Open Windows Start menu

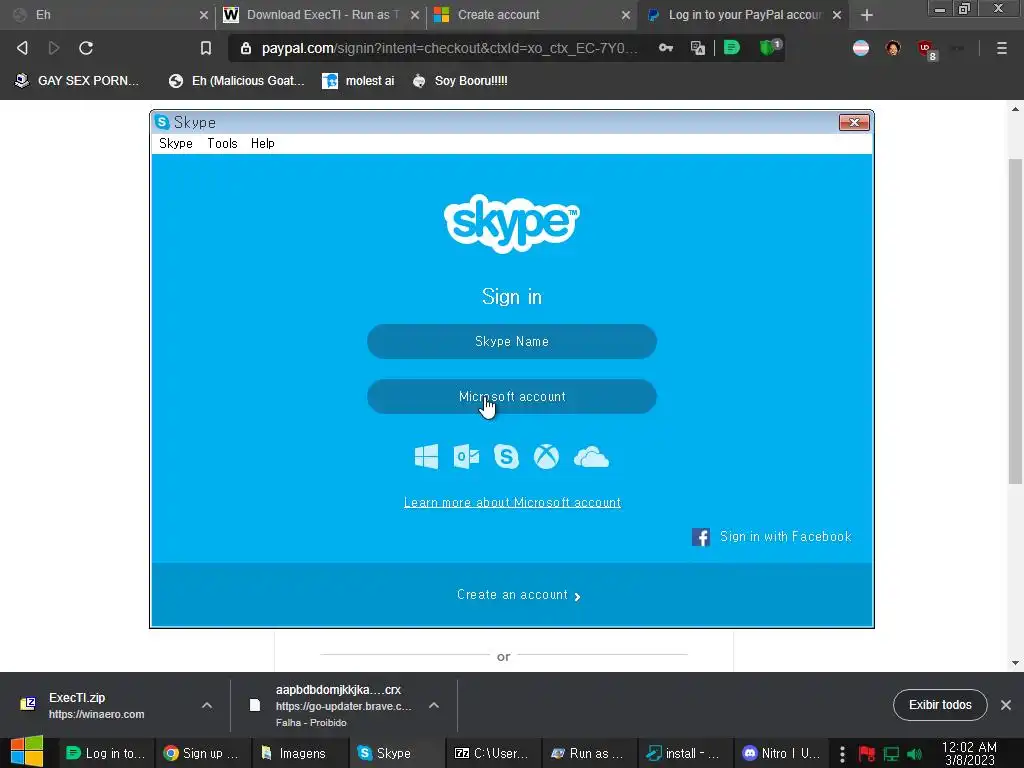[x=27, y=752]
